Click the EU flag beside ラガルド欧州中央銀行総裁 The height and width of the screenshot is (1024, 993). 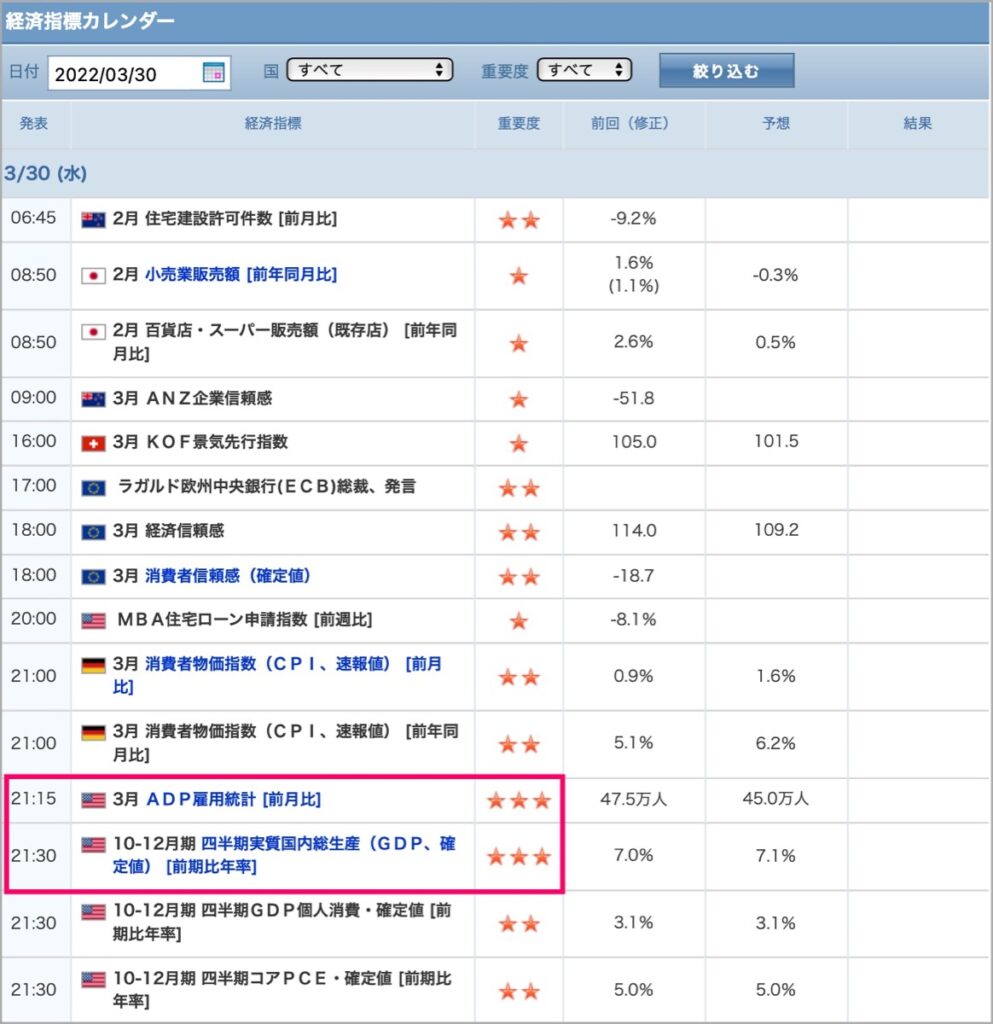(x=93, y=488)
